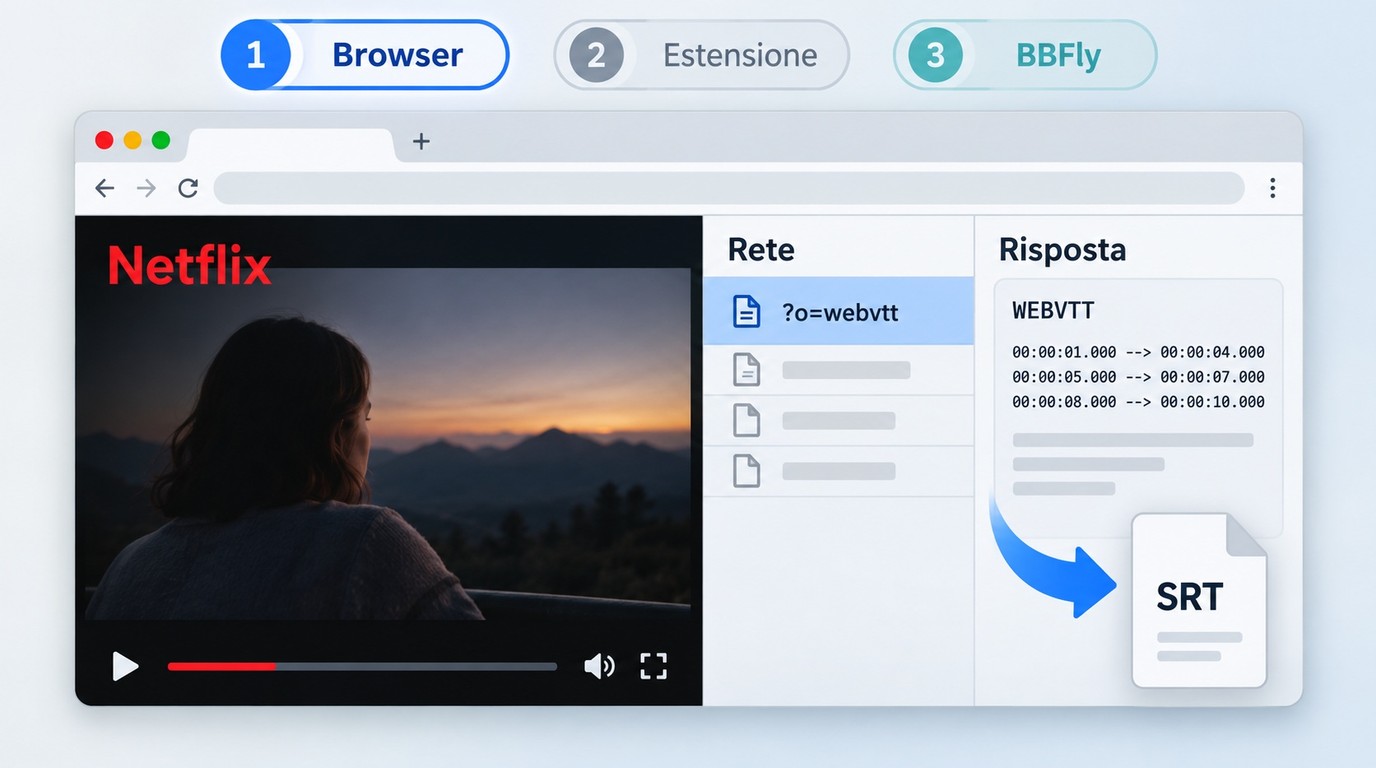Select the ?o=webvtt network request
1376x768 pixels.
(838, 312)
